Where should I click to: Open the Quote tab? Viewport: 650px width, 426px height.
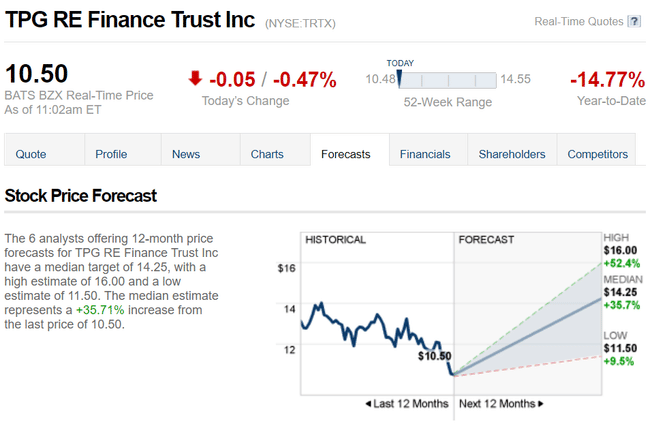tap(31, 154)
